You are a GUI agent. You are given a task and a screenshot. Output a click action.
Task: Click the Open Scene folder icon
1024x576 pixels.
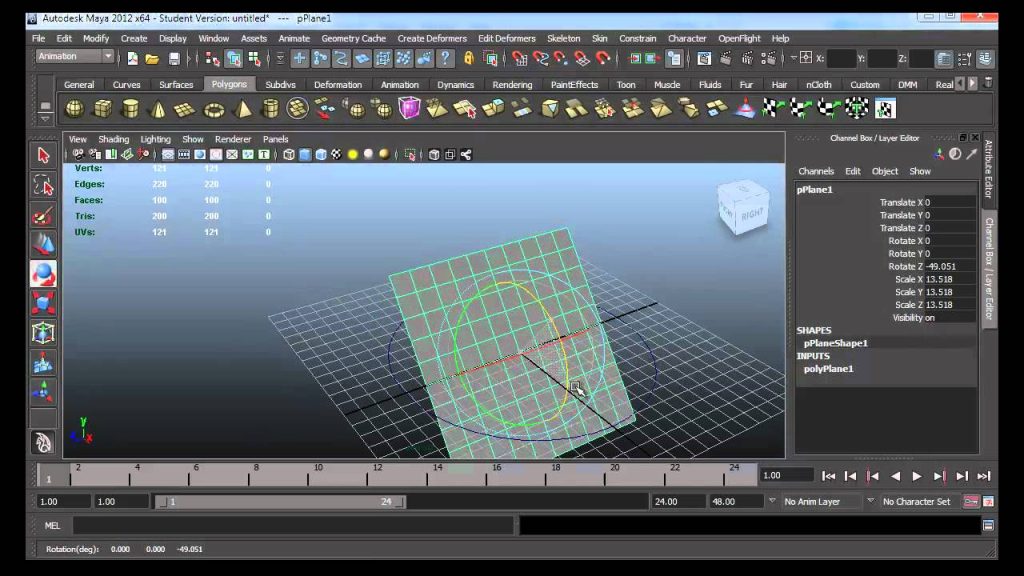152,59
